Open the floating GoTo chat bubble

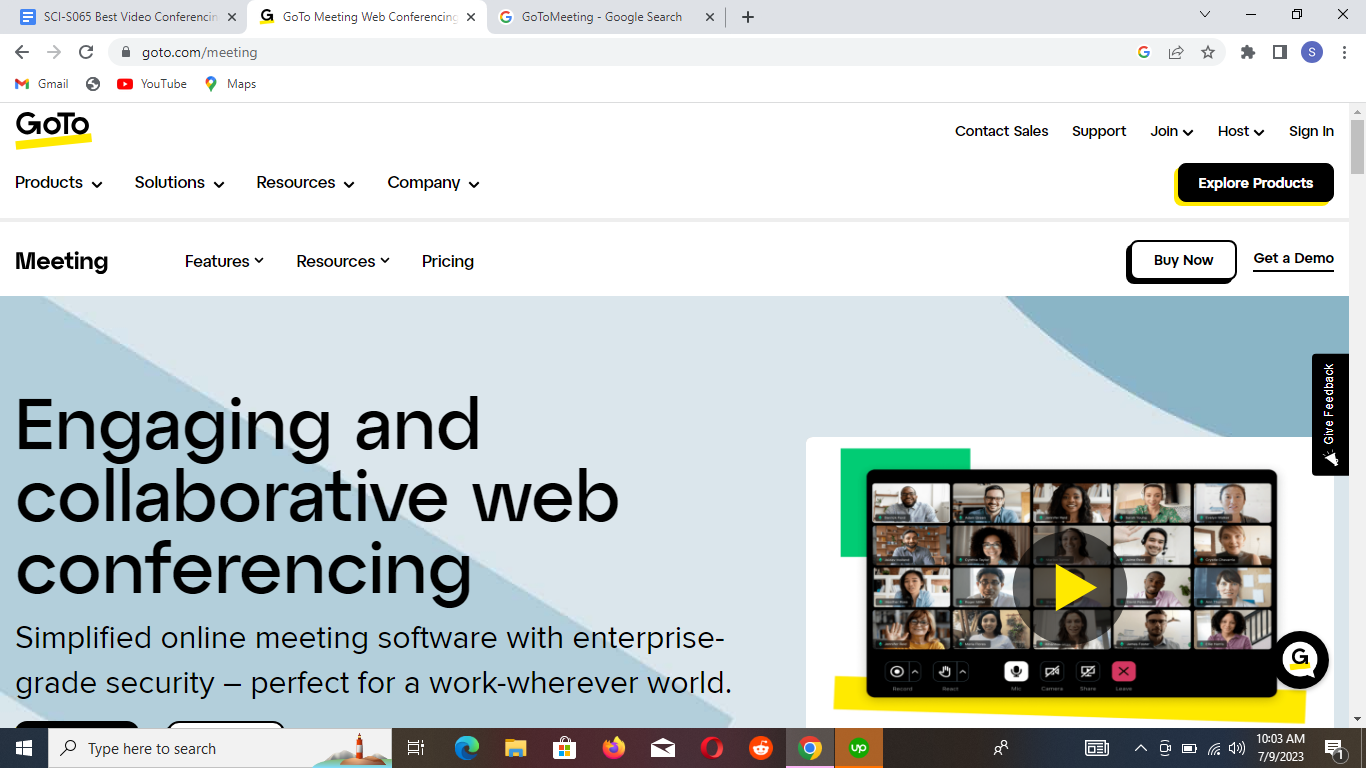[1300, 660]
